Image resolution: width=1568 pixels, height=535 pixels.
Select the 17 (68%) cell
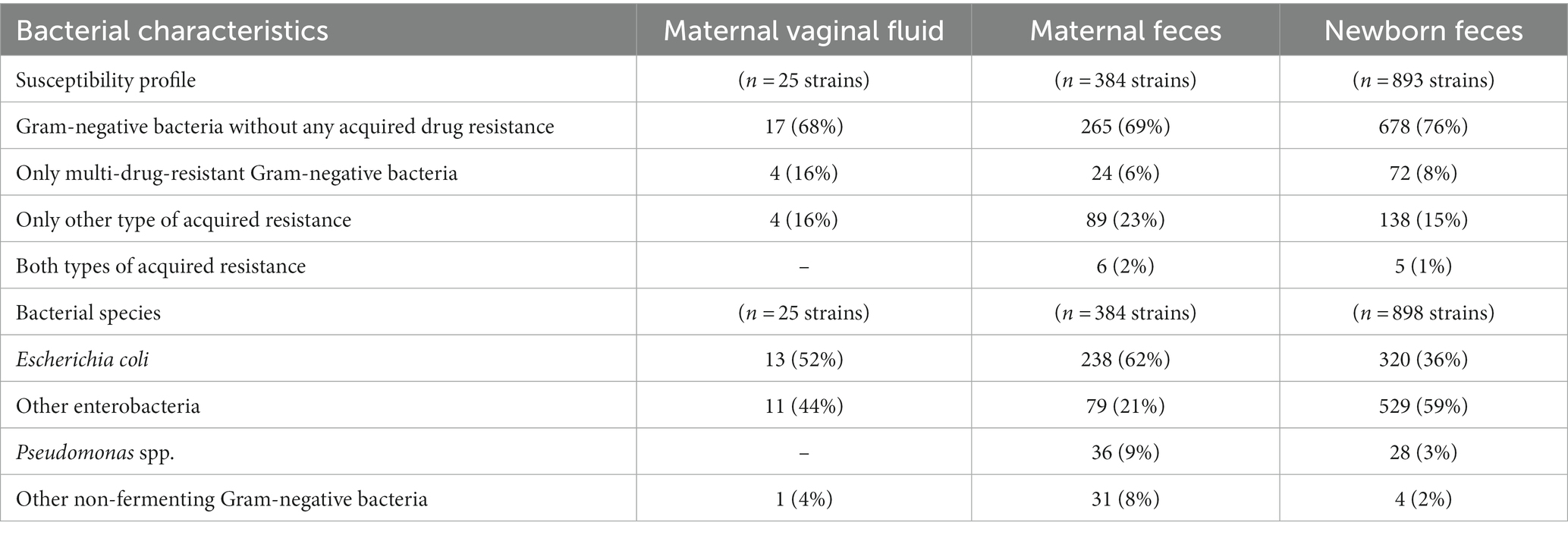[x=804, y=126]
